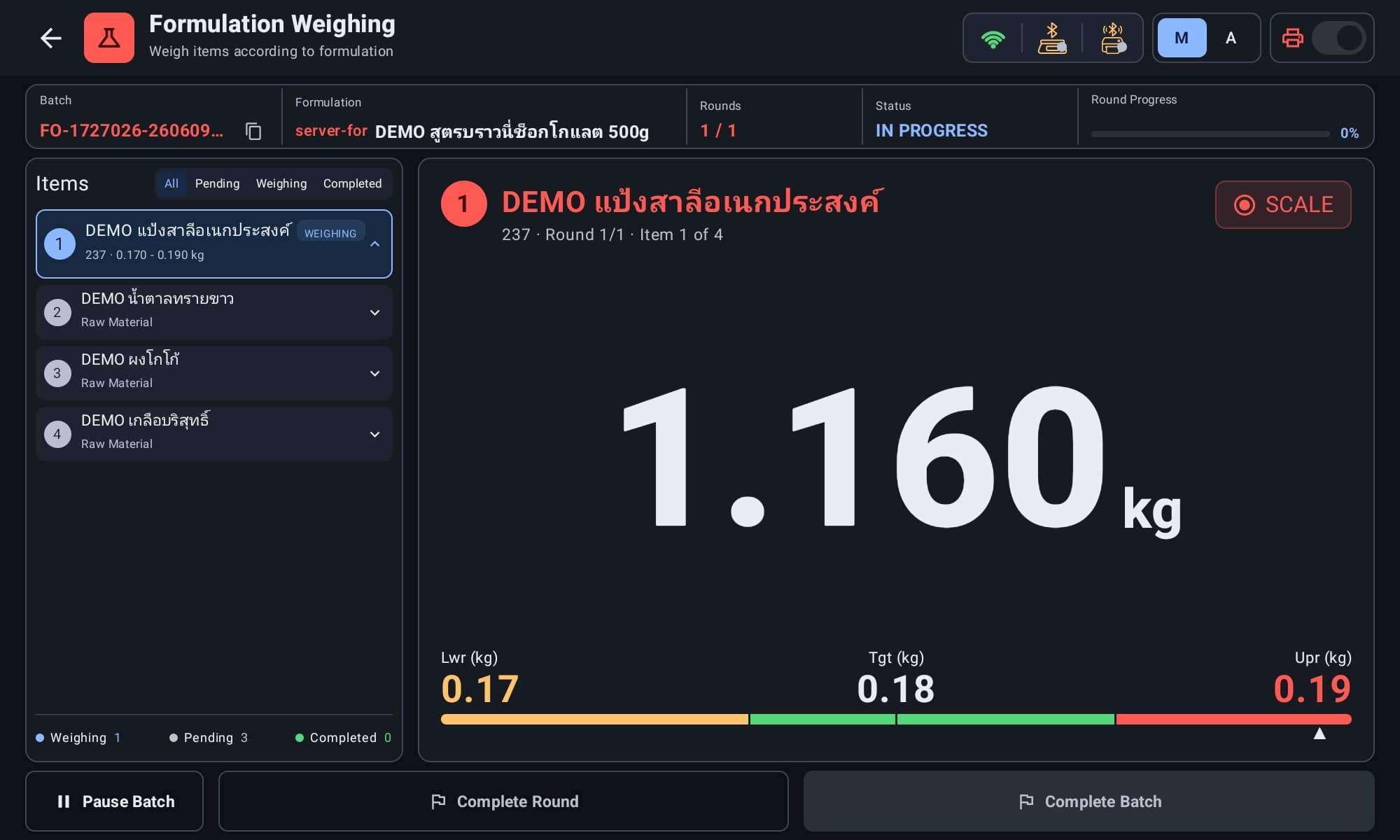1400x840 pixels.
Task: Click the Rounds value 1 / 1
Action: (x=718, y=130)
